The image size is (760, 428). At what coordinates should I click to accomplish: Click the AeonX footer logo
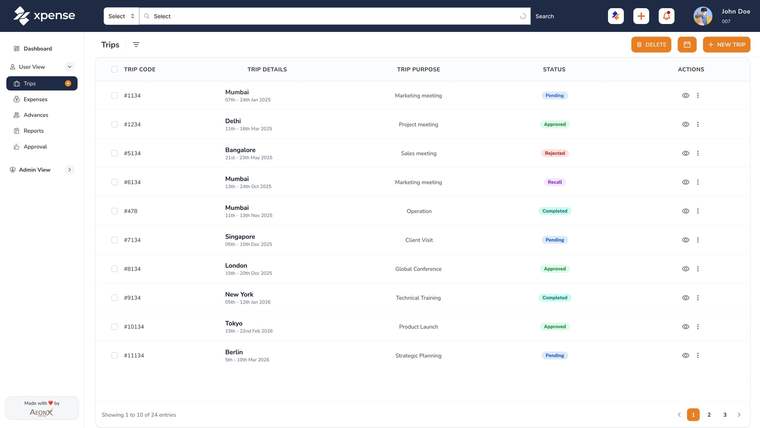[41, 412]
